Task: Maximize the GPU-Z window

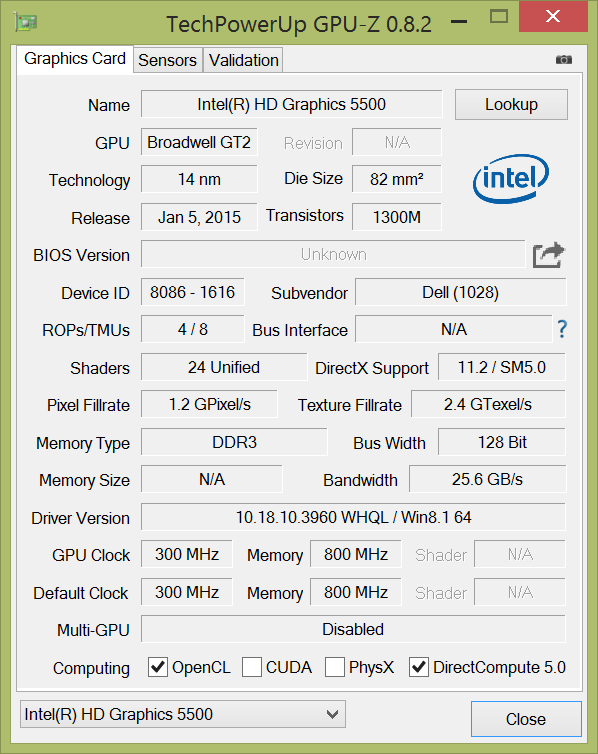Action: [498, 17]
